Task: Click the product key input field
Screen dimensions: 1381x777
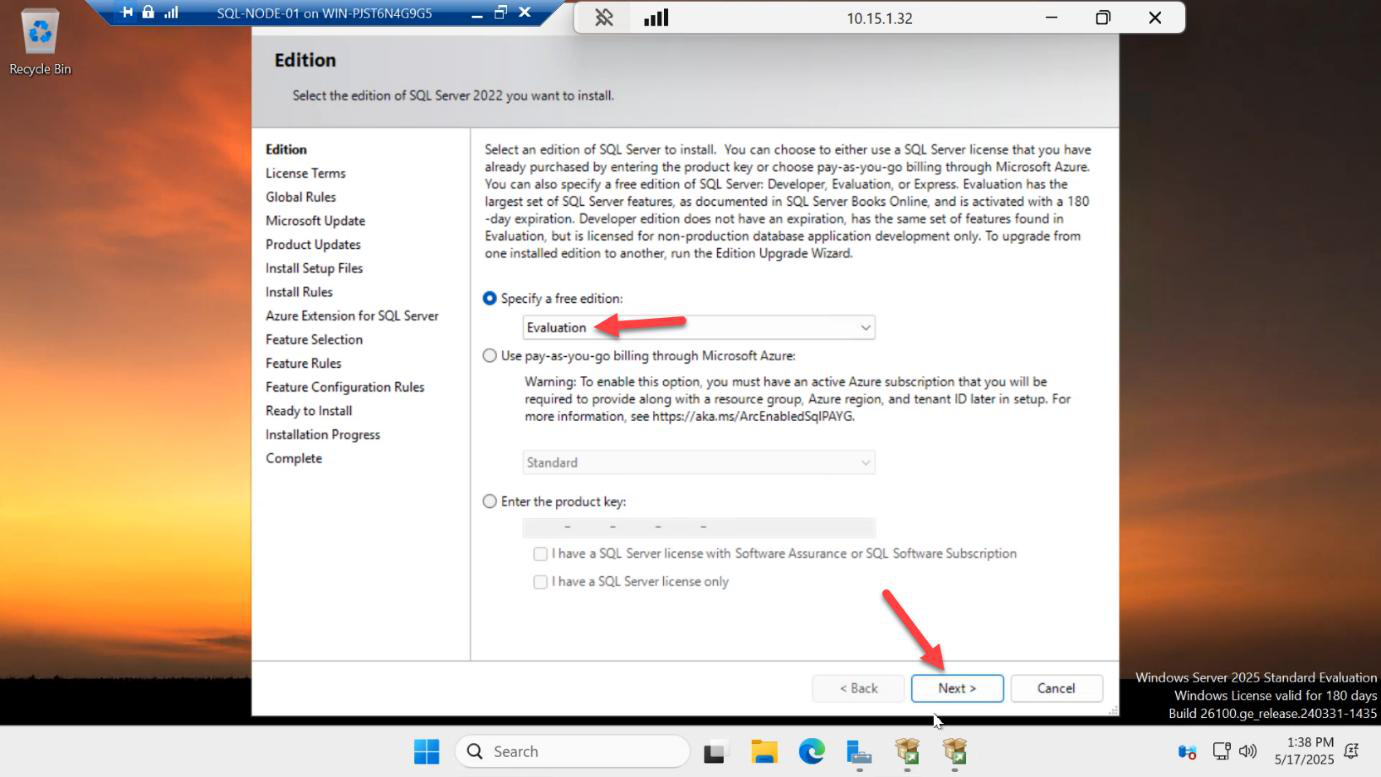Action: pos(699,527)
